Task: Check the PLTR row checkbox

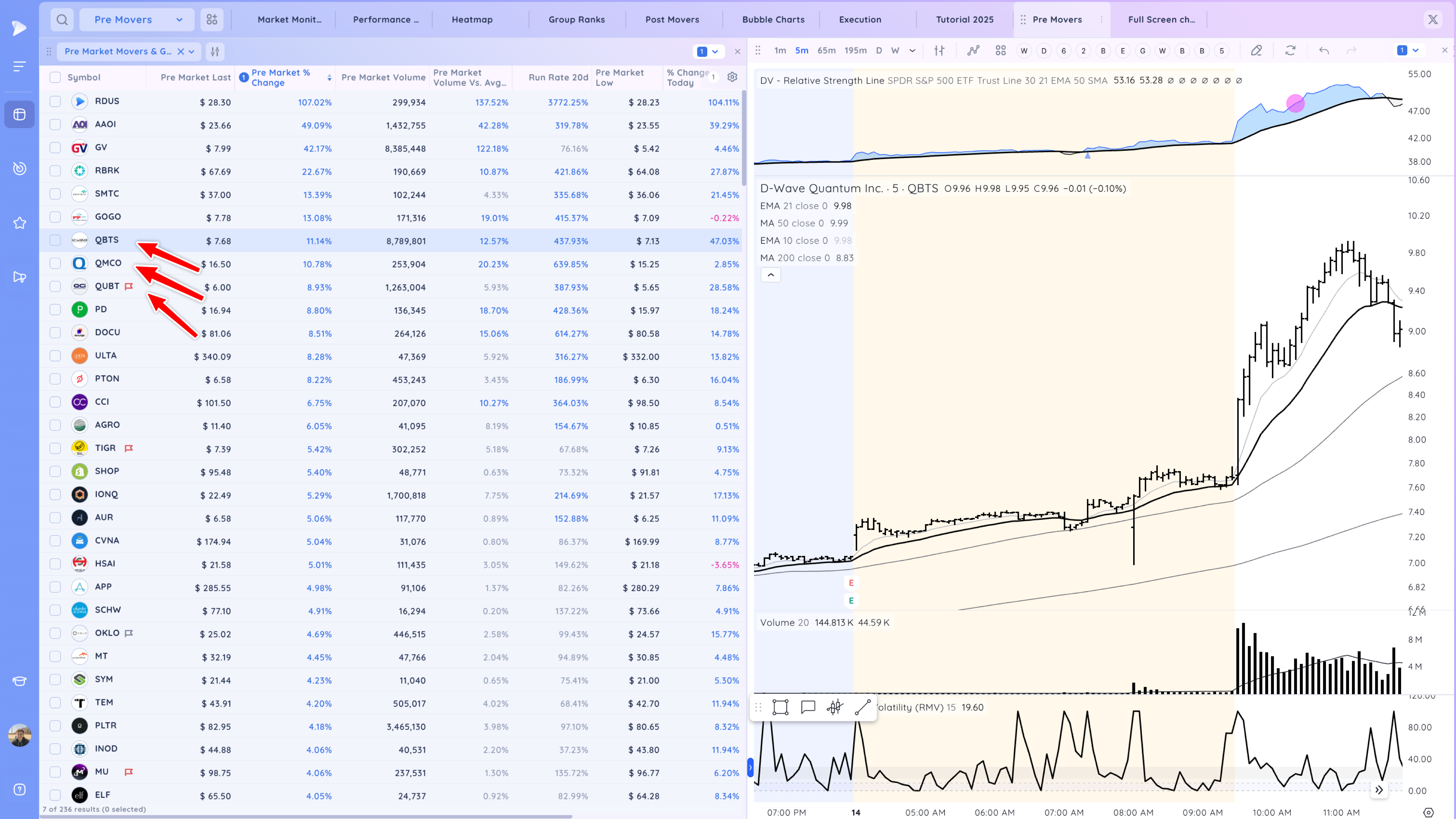Action: [x=55, y=726]
